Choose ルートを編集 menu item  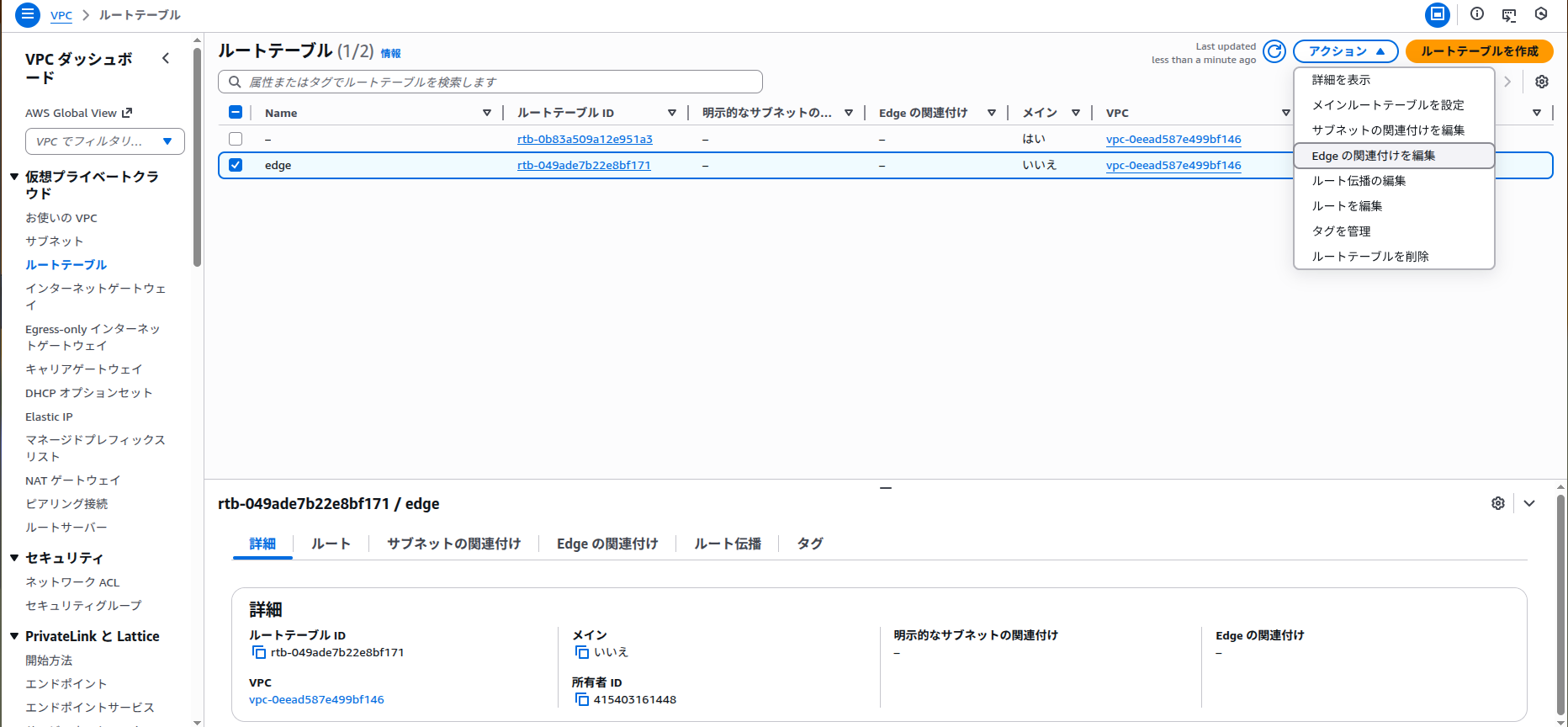pyautogui.click(x=1394, y=206)
